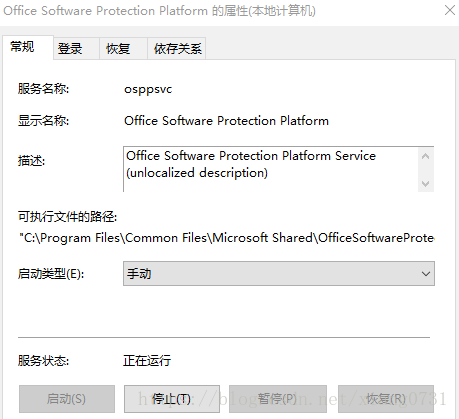Open the 恢复 tab
This screenshot has width=459, height=419.
coord(123,49)
